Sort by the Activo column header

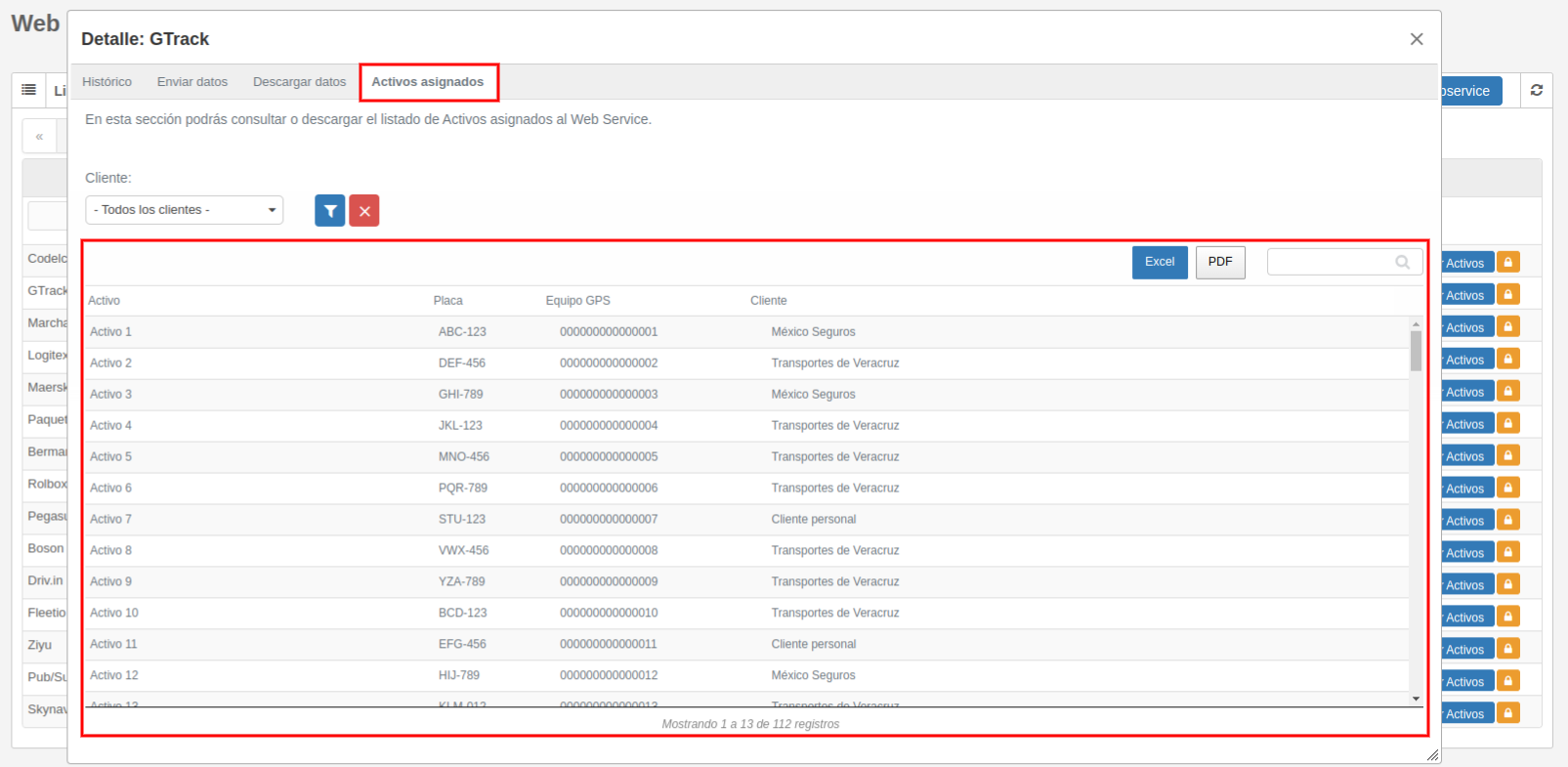click(105, 301)
